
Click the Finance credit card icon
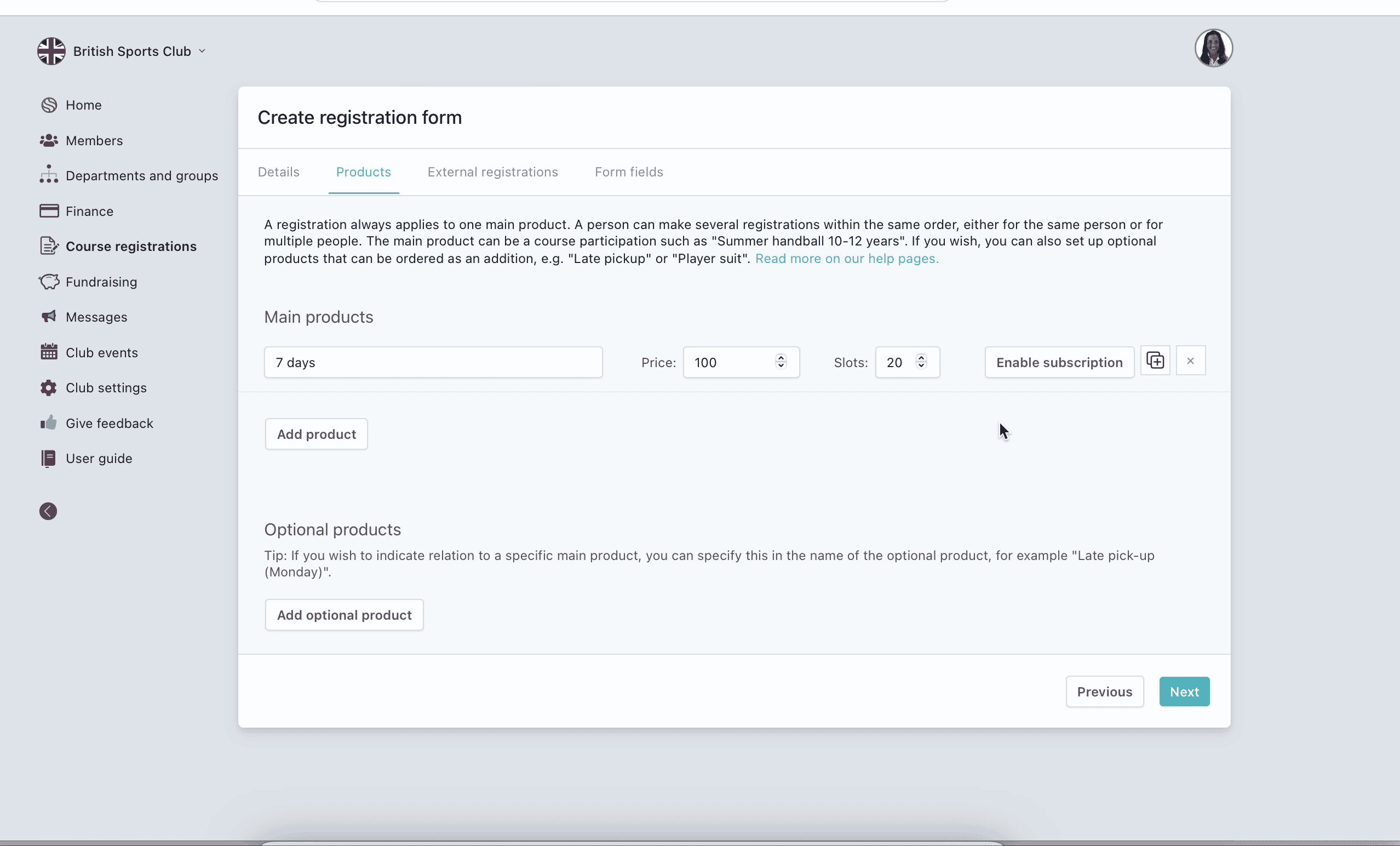click(49, 211)
